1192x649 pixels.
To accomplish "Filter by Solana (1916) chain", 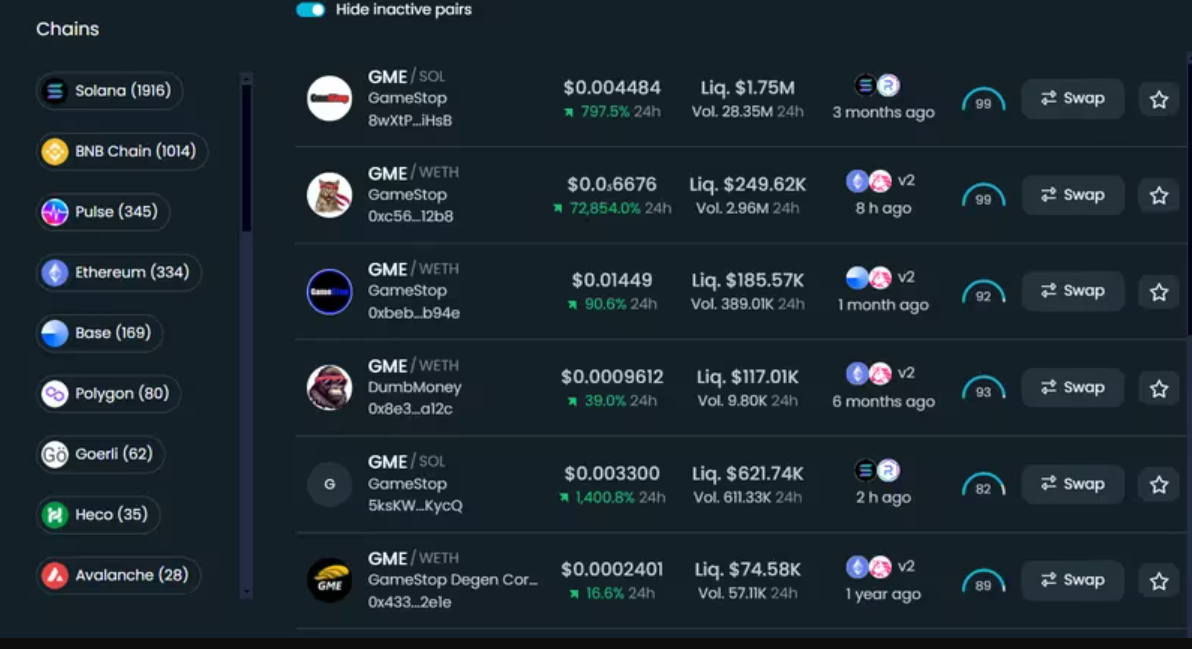I will tap(110, 91).
